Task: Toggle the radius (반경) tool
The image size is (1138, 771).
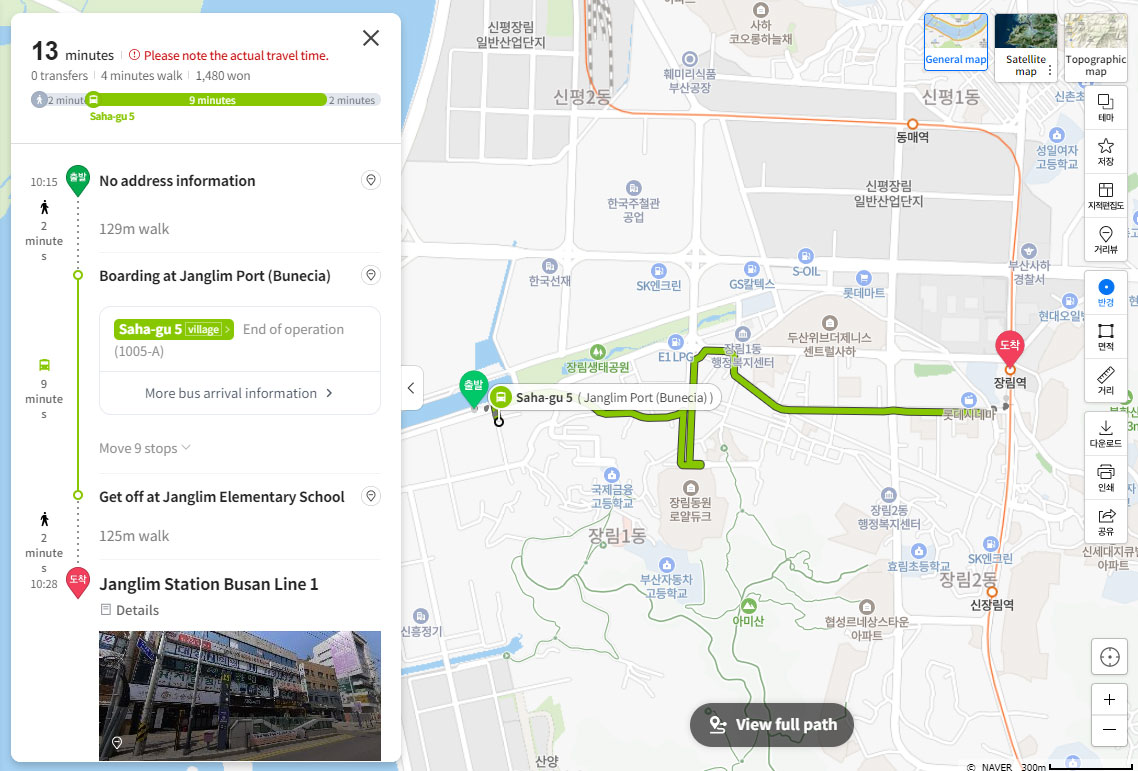Action: 1105,293
